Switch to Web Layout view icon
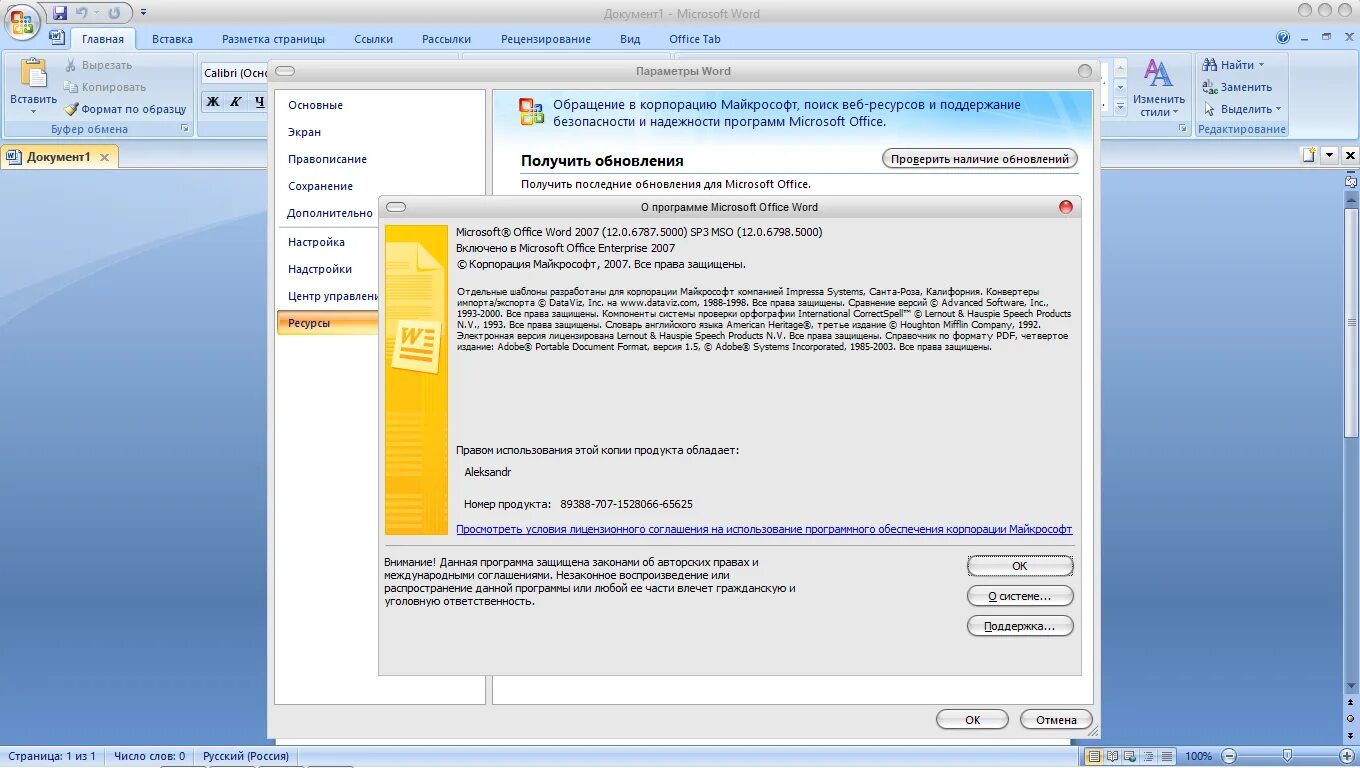The height and width of the screenshot is (768, 1360). [1130, 756]
